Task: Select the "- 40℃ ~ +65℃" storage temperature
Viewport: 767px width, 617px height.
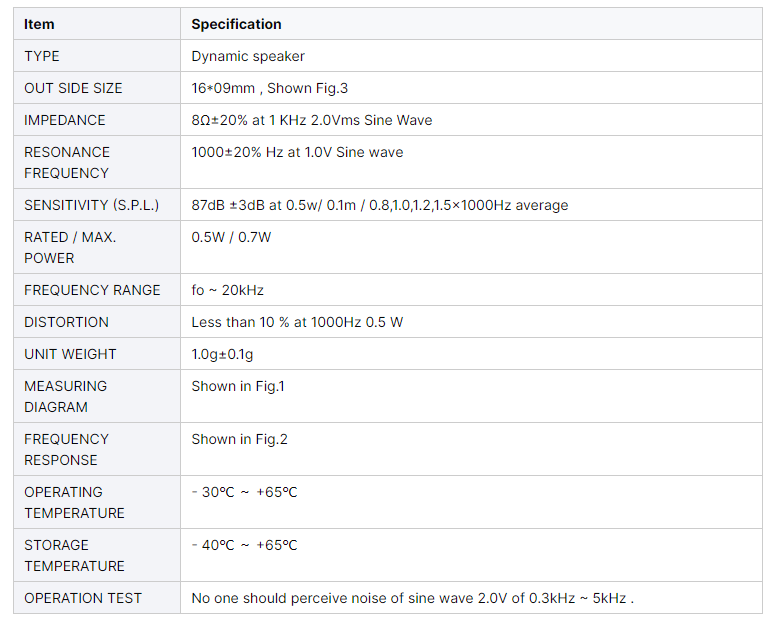Action: click(x=244, y=545)
